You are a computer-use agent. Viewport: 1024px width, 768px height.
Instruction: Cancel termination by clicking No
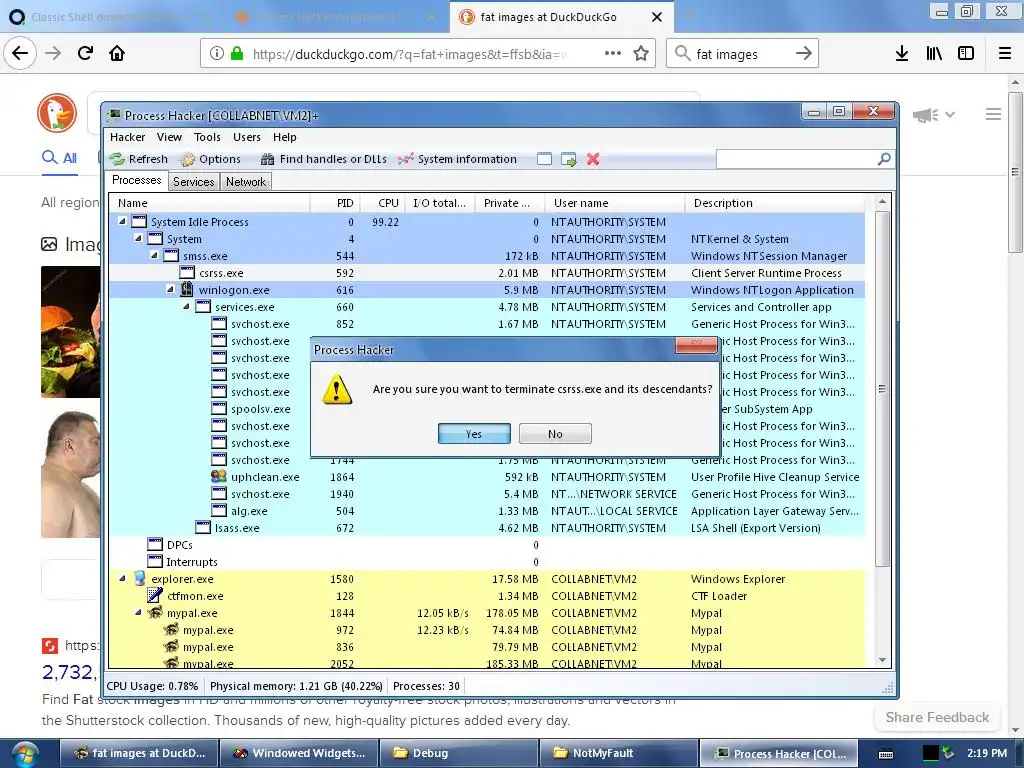point(555,434)
